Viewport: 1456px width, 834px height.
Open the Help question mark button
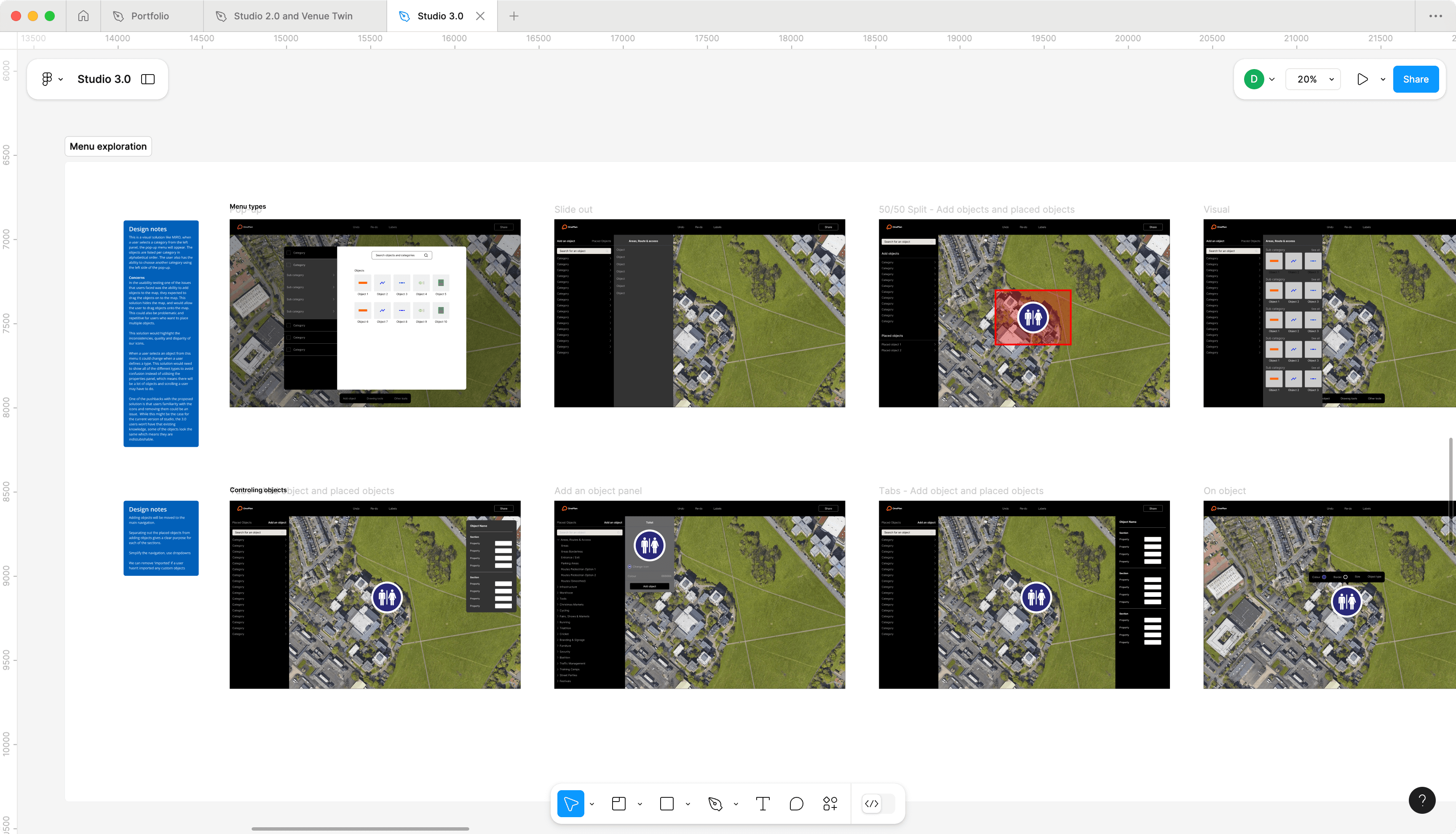(x=1421, y=800)
